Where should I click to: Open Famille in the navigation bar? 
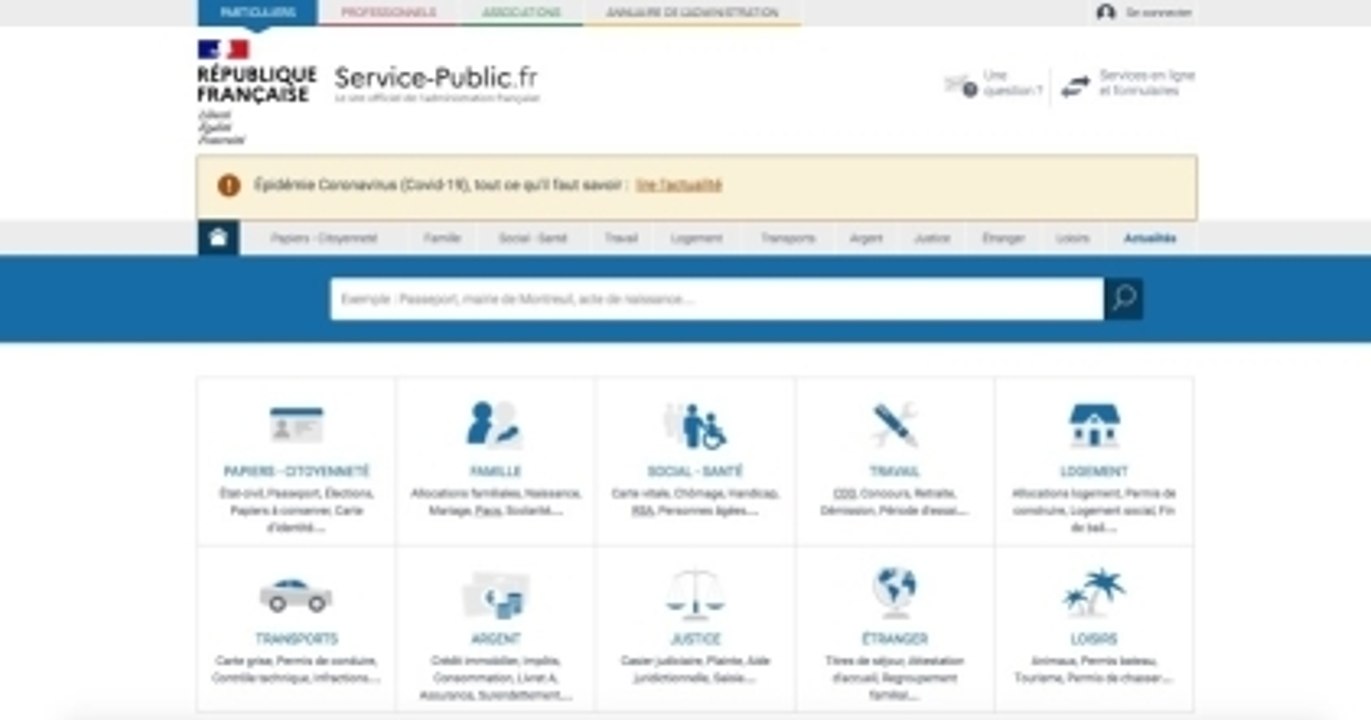coord(442,239)
